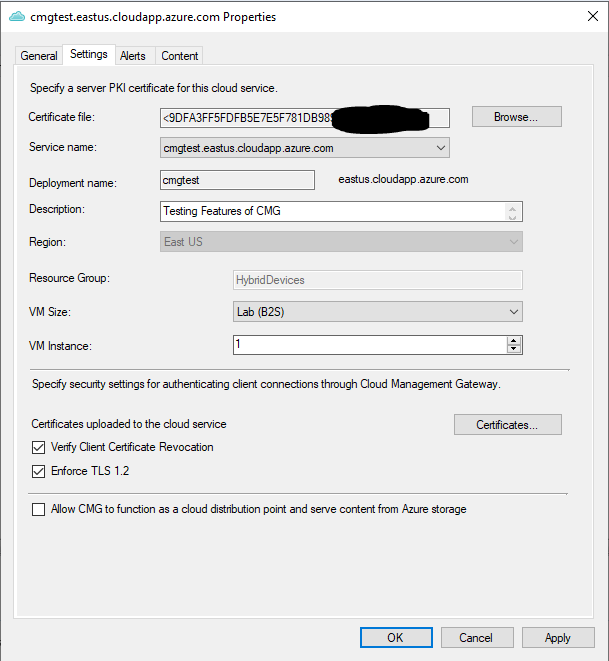Uncheck Verify Client Certificate Revocation
This screenshot has width=609, height=661.
pos(38,447)
